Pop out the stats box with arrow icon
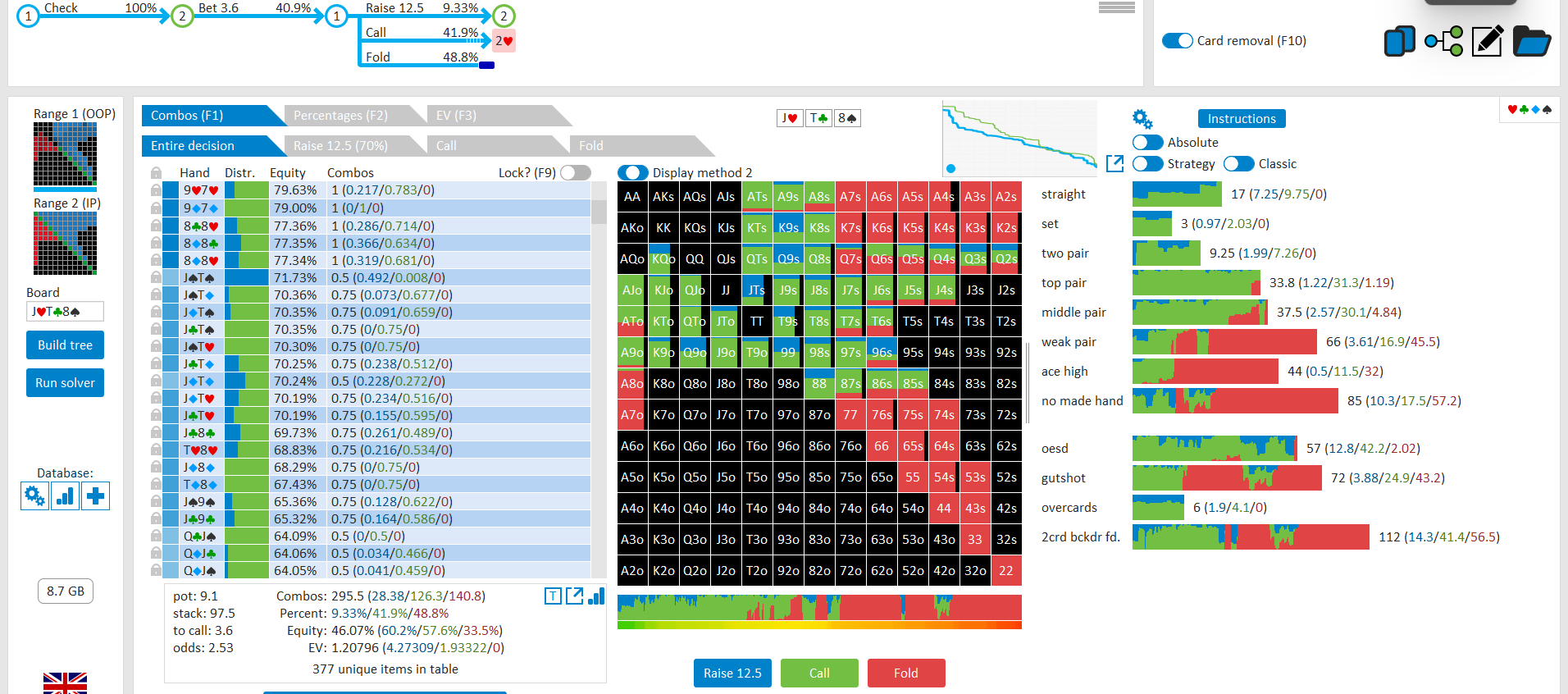 click(574, 596)
